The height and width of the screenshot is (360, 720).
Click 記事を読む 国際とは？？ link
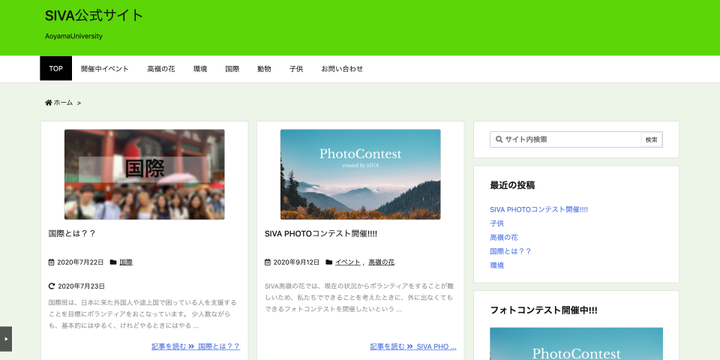pyautogui.click(x=196, y=346)
